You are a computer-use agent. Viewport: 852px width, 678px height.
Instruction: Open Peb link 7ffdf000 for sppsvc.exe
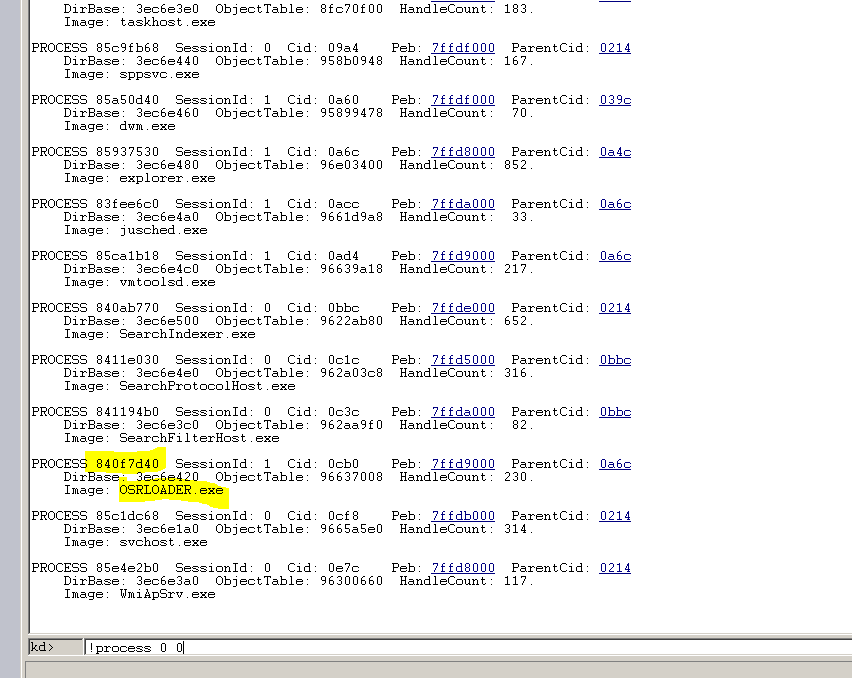(x=463, y=48)
